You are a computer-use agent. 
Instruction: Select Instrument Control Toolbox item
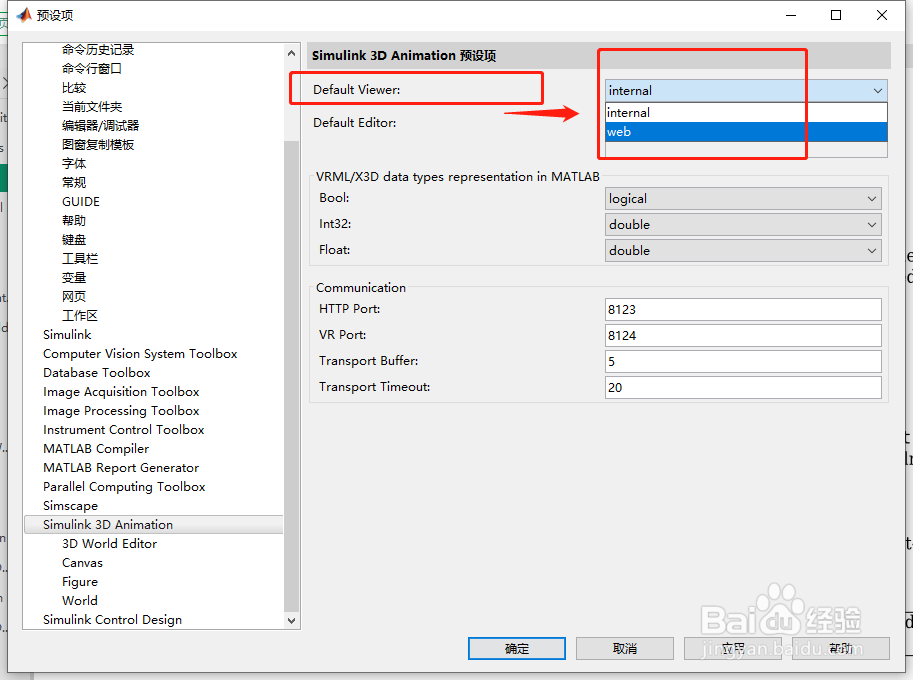point(123,430)
